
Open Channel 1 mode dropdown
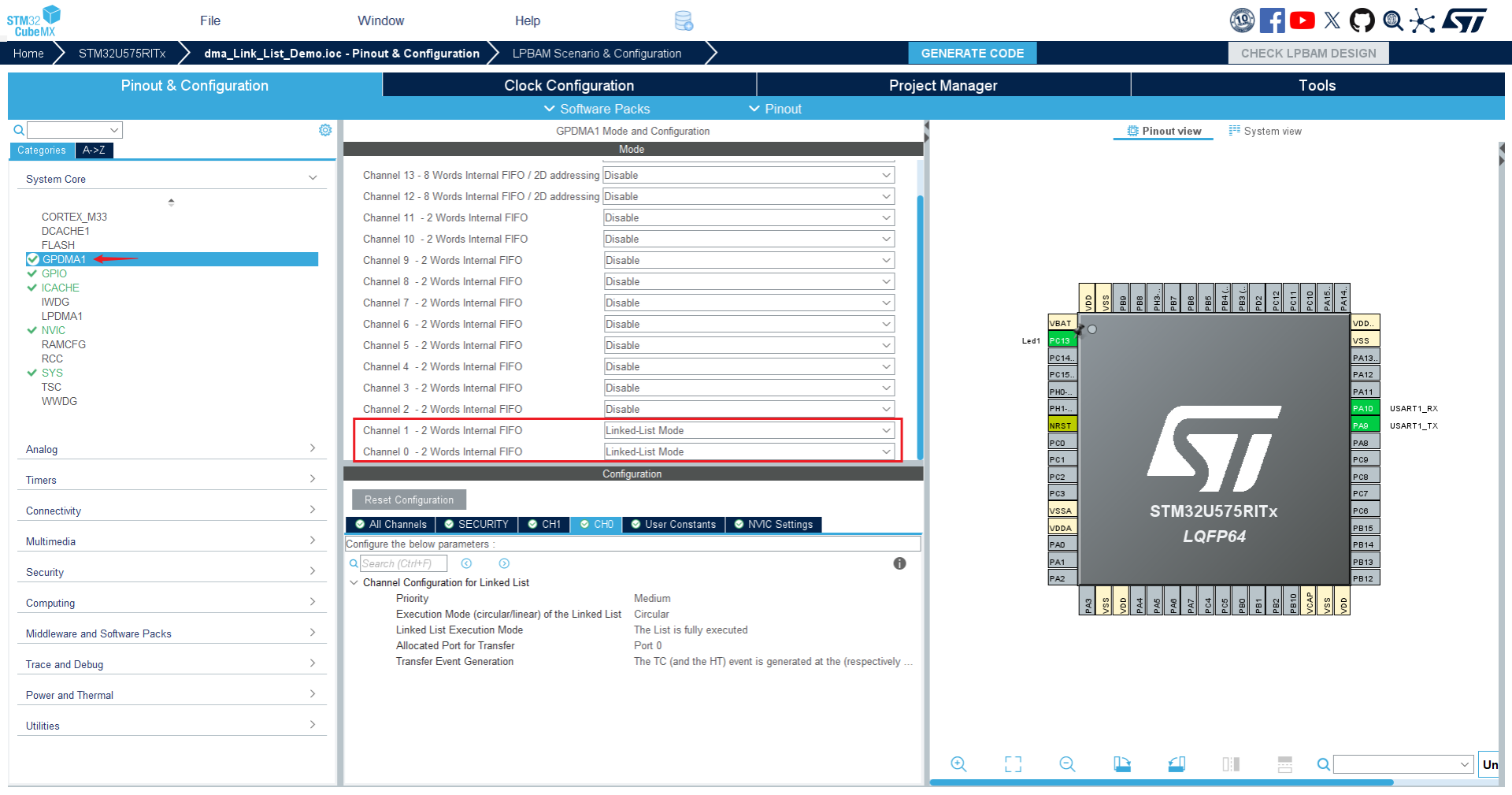pos(749,430)
